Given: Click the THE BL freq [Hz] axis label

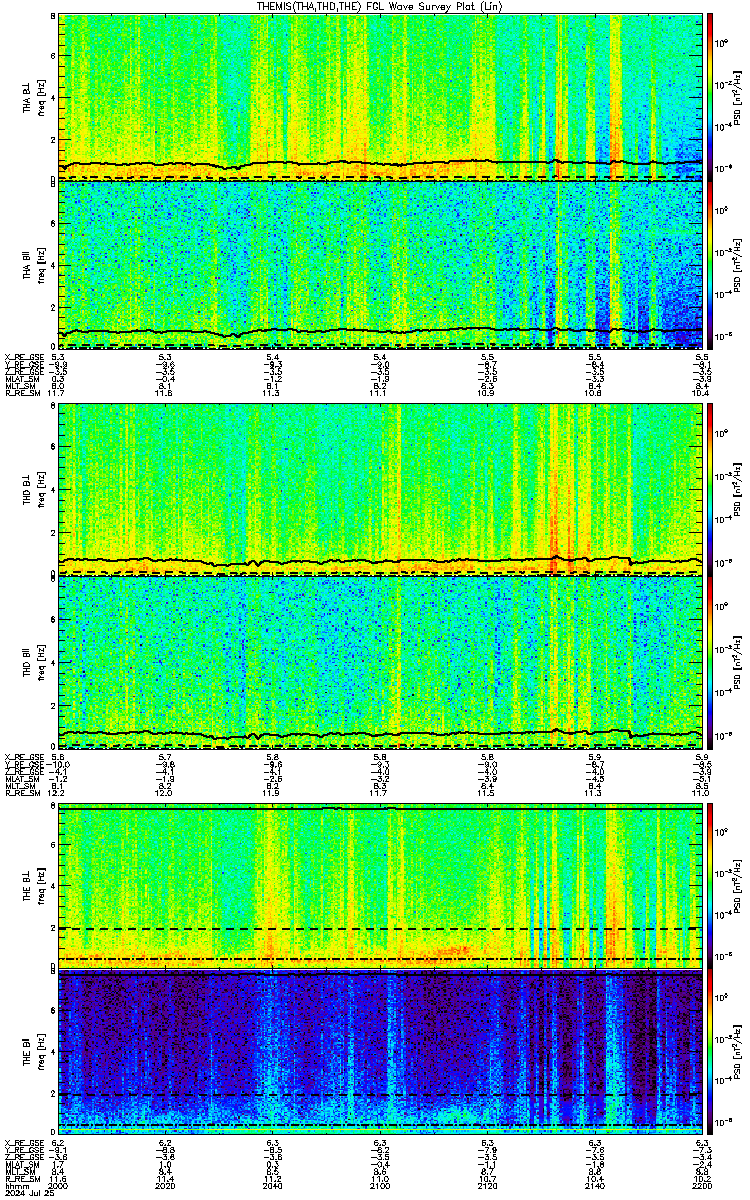Looking at the screenshot, I should pyautogui.click(x=40, y=886).
